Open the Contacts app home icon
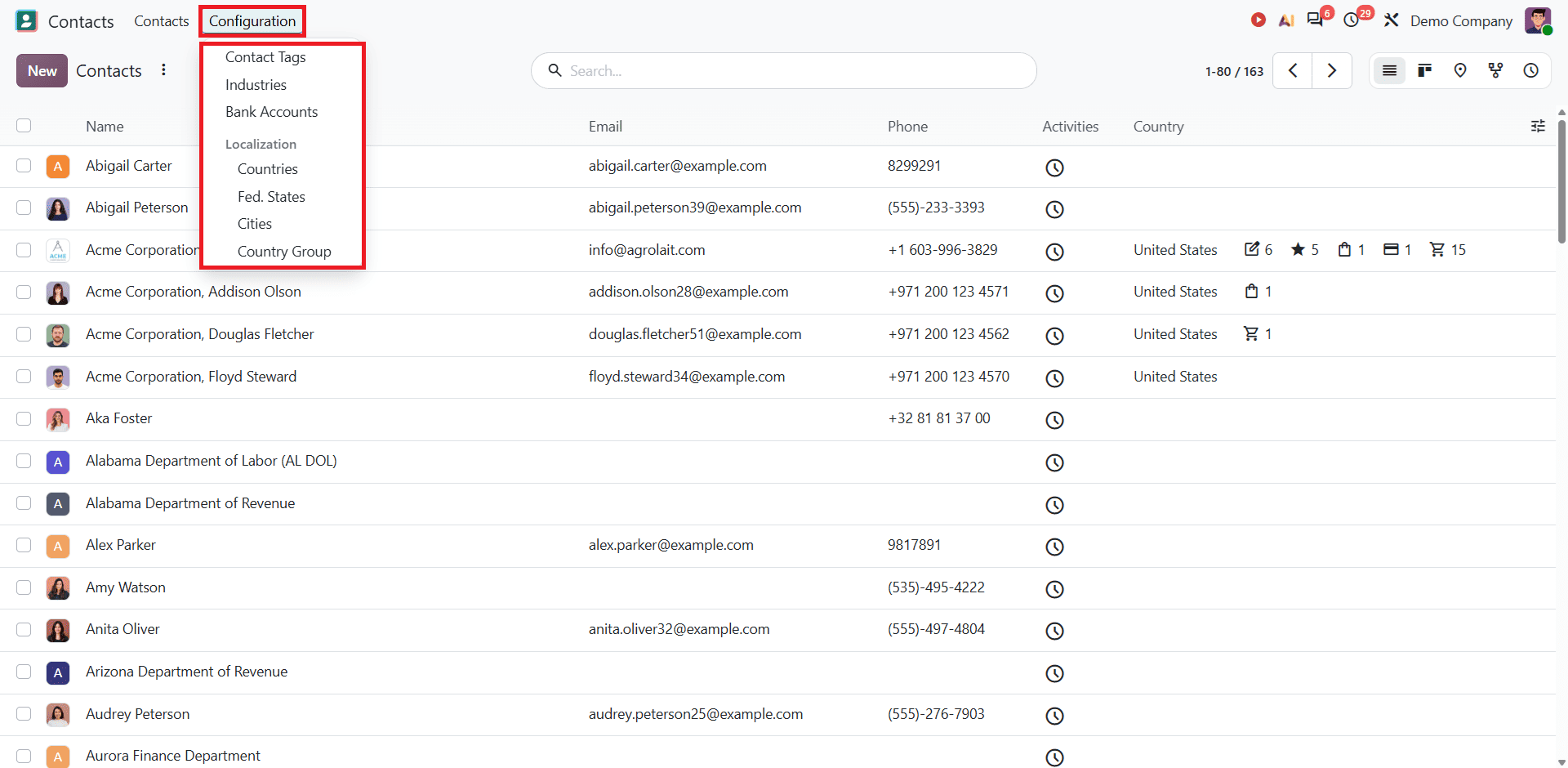This screenshot has height=768, width=1568. tap(26, 20)
